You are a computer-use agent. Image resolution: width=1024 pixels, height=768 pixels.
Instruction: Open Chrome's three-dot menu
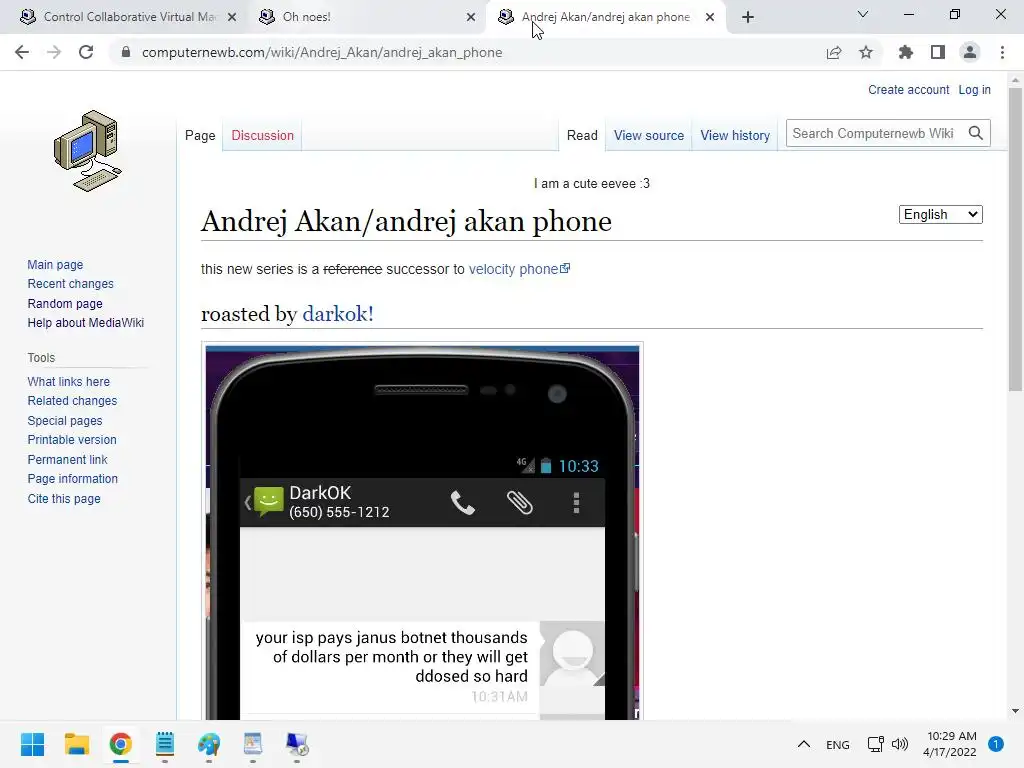pyautogui.click(x=1002, y=52)
